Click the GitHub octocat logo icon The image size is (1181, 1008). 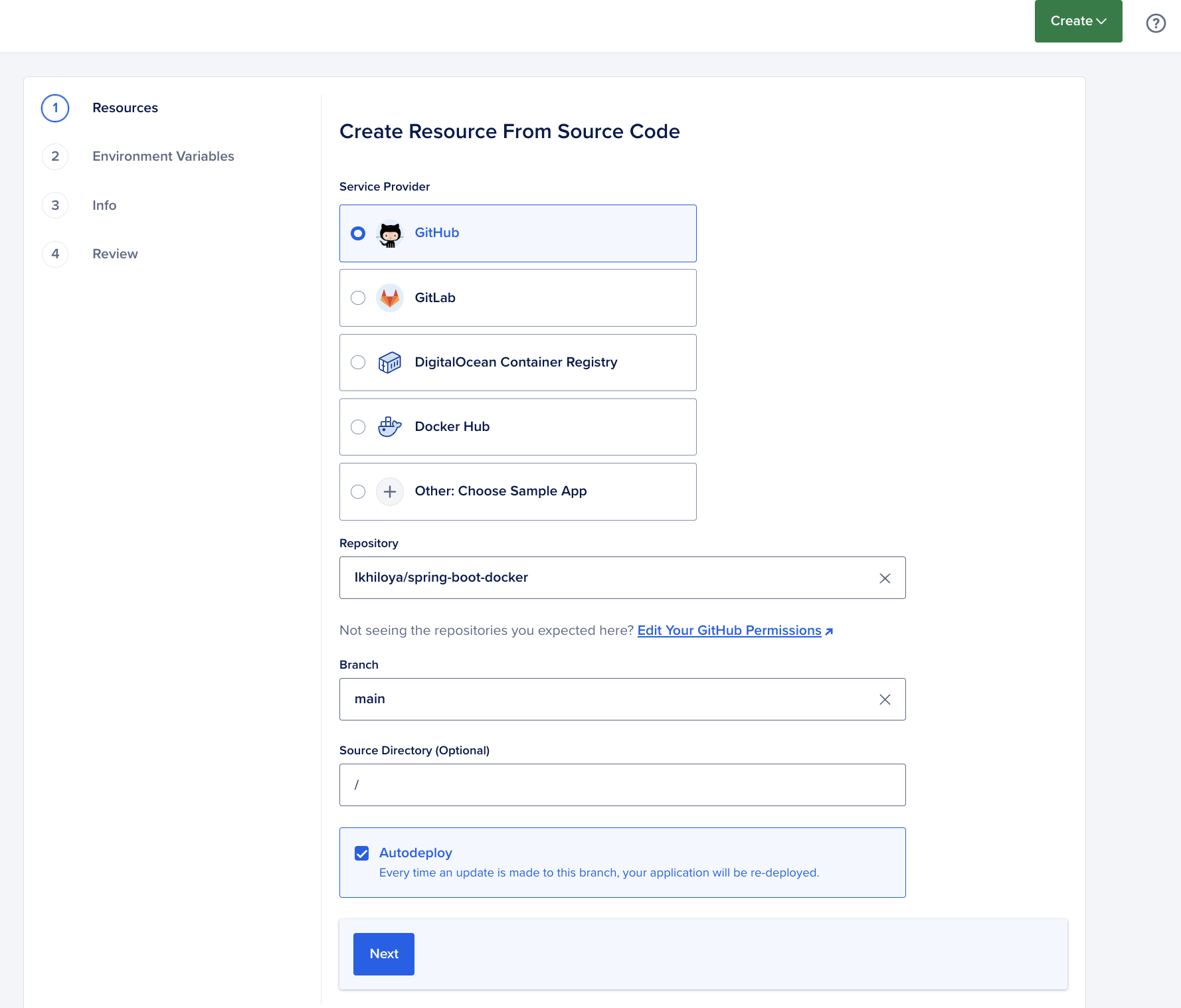pos(390,234)
